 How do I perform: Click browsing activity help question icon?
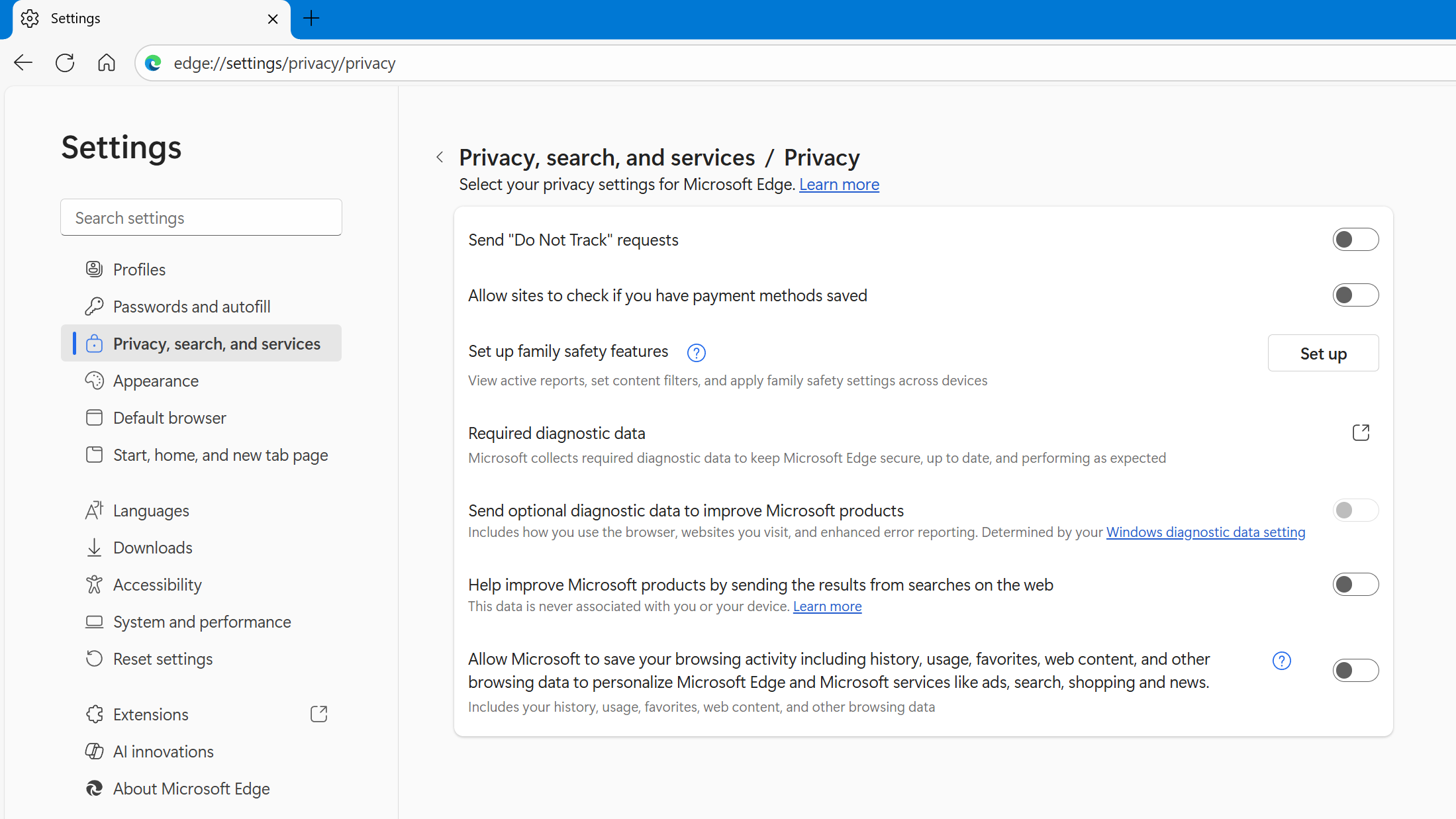(1281, 661)
